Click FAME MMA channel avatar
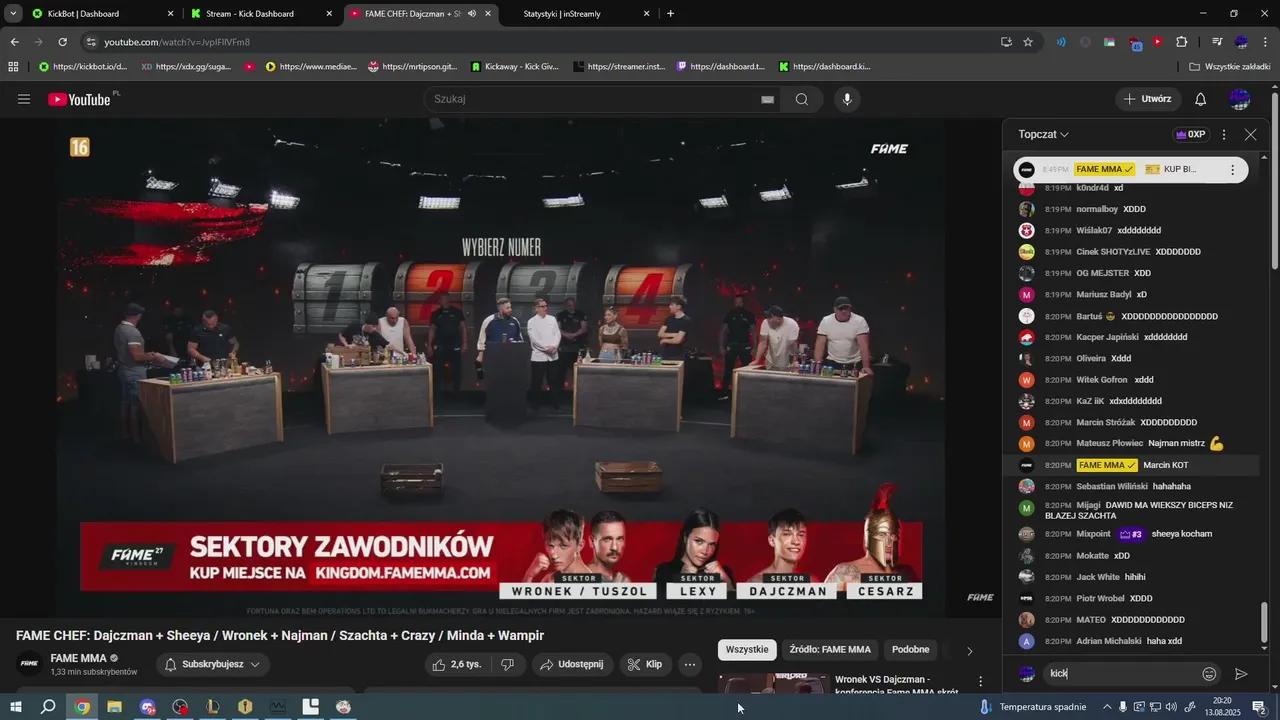The width and height of the screenshot is (1280, 720). coord(30,664)
